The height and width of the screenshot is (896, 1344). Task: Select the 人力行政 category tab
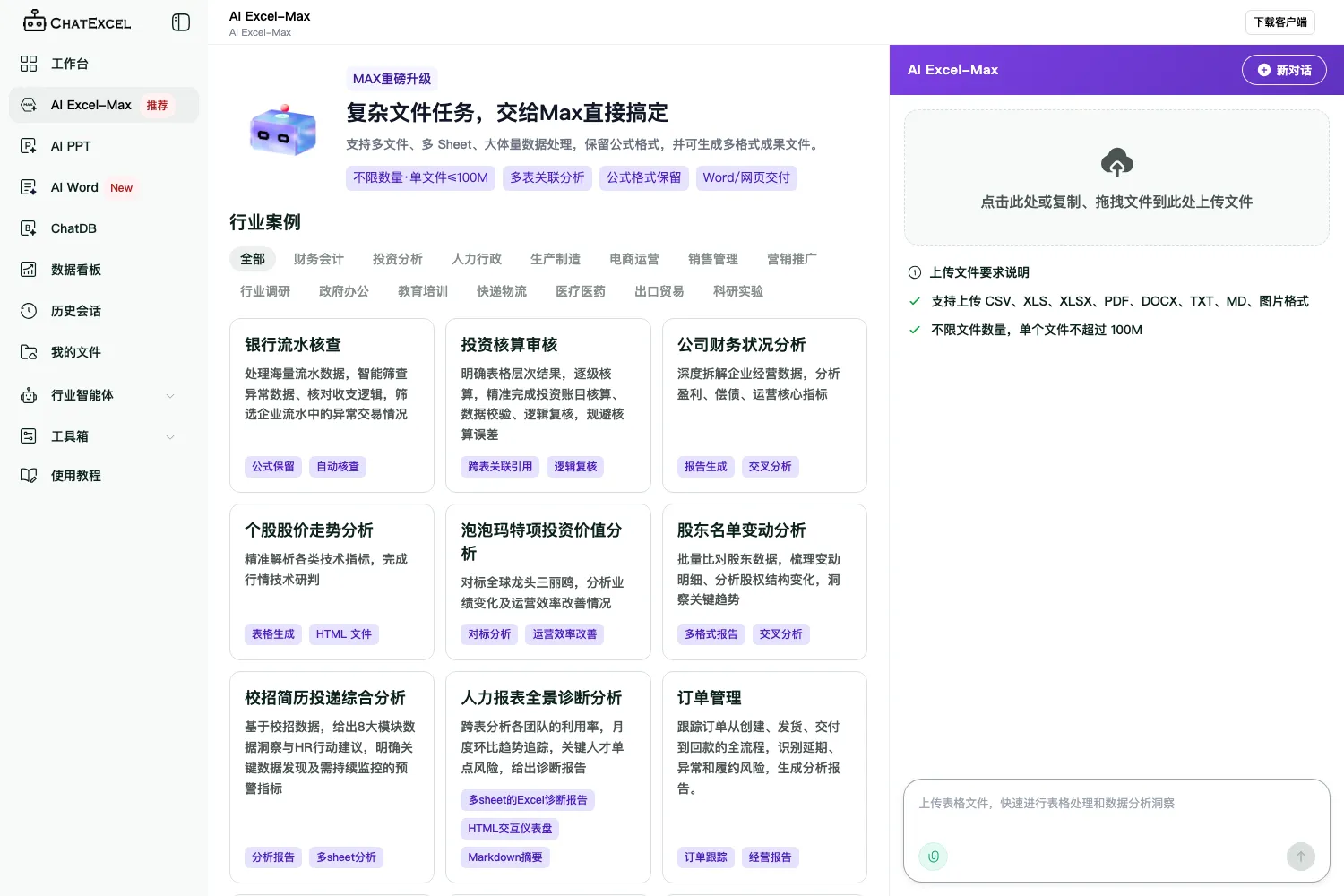tap(477, 259)
